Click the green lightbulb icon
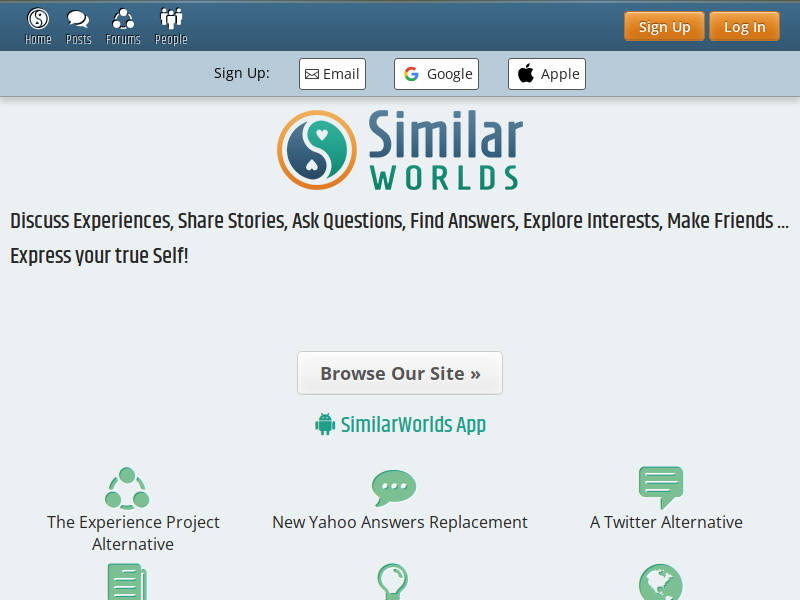Viewport: 800px width, 600px height. (x=392, y=582)
